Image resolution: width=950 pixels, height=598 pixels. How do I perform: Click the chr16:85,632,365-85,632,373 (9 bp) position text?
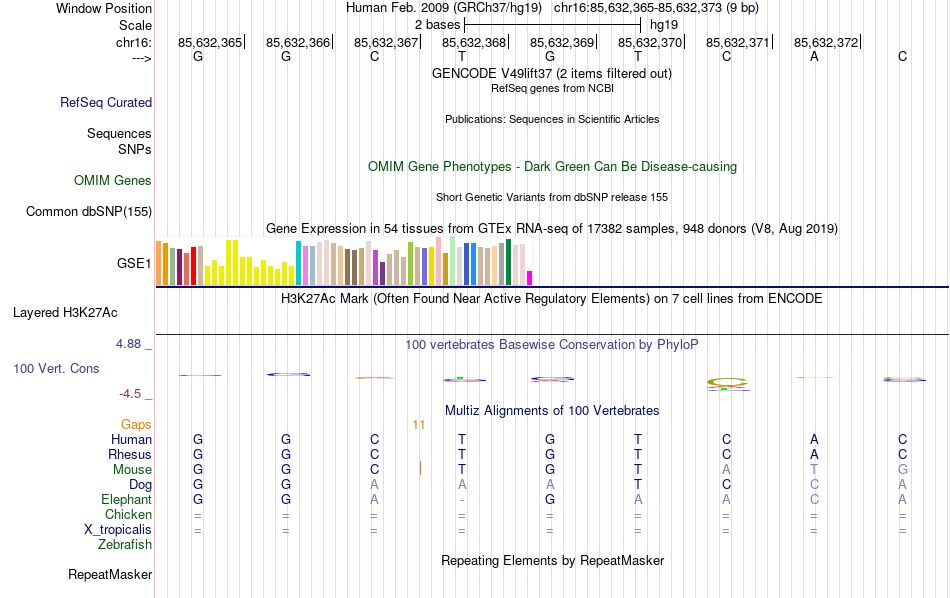656,8
